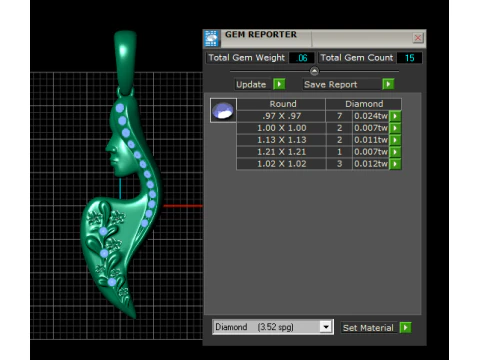Viewport: 480px width, 360px height.
Task: Select the 1.13 X 1.13 size cell
Action: (x=281, y=140)
